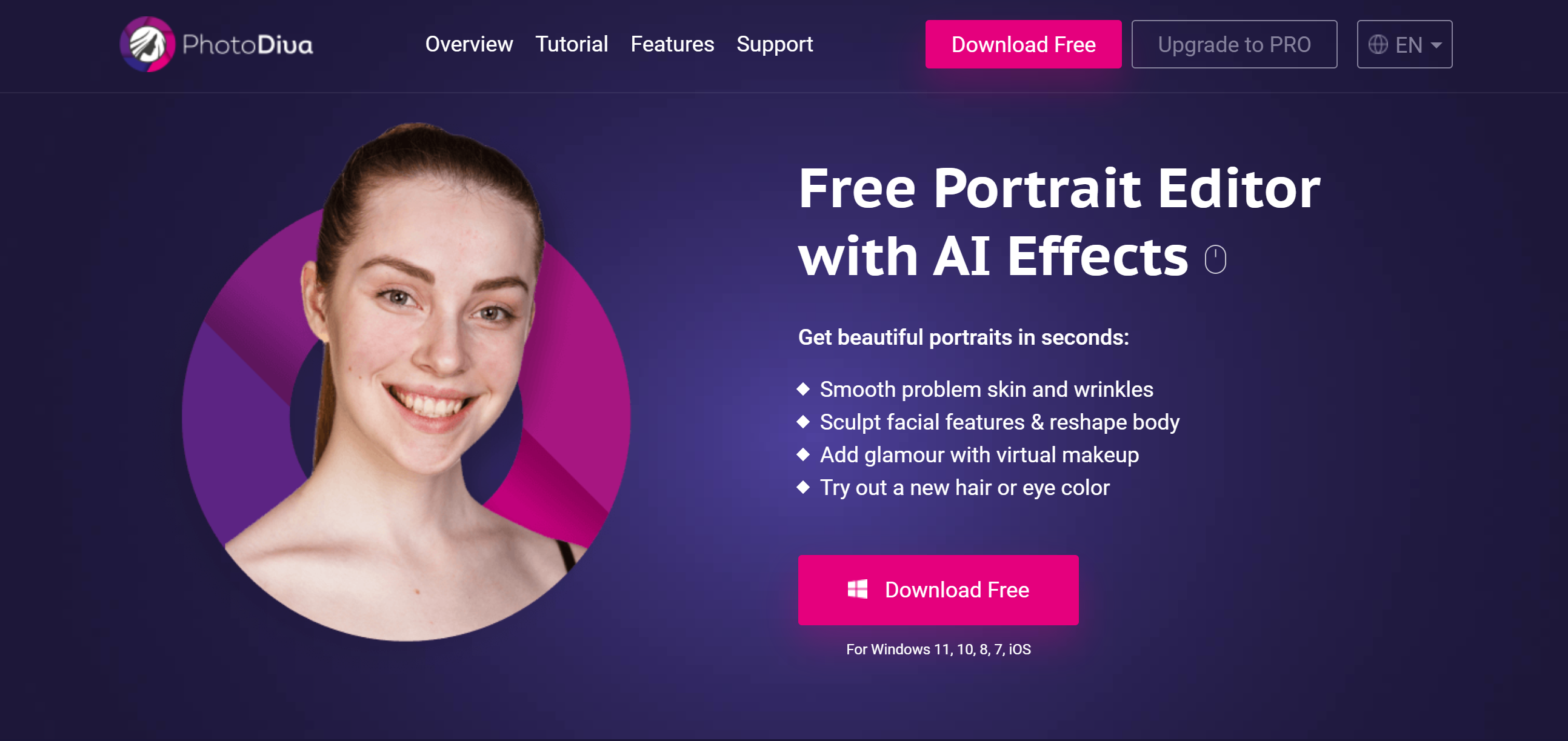Click the PhotoDiva wordmark text
The width and height of the screenshot is (1568, 741).
point(247,45)
